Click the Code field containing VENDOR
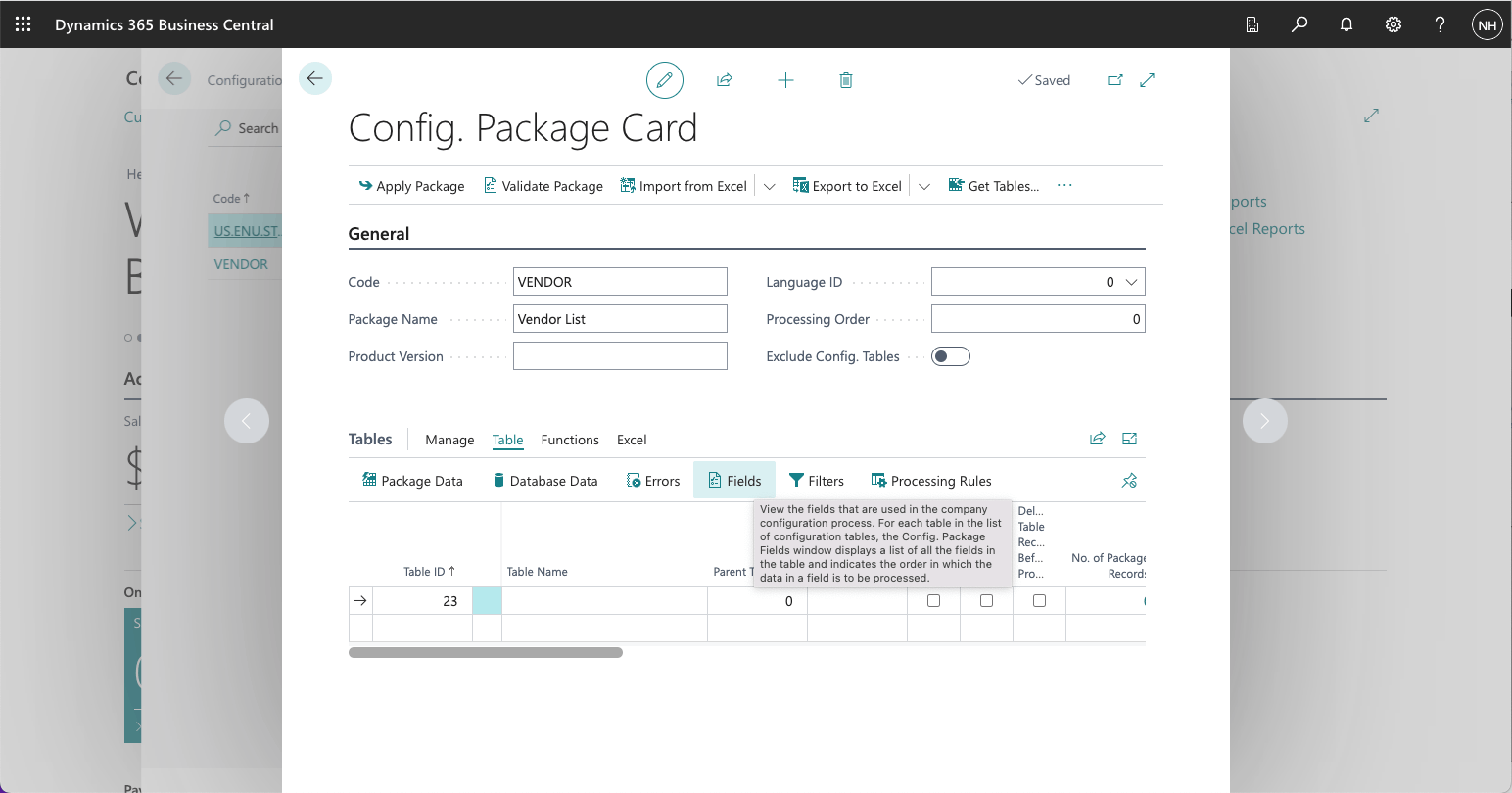 pyautogui.click(x=620, y=282)
